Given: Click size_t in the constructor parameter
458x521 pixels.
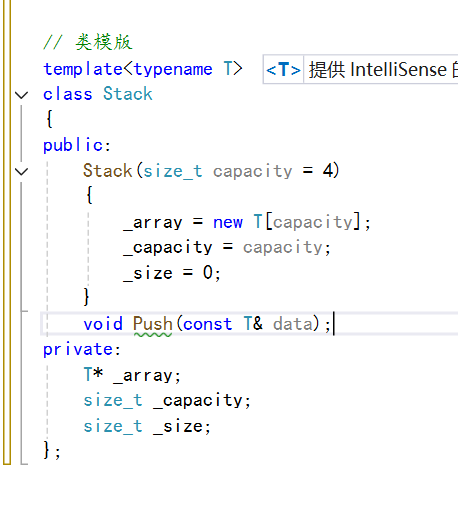Looking at the screenshot, I should pos(173,172).
